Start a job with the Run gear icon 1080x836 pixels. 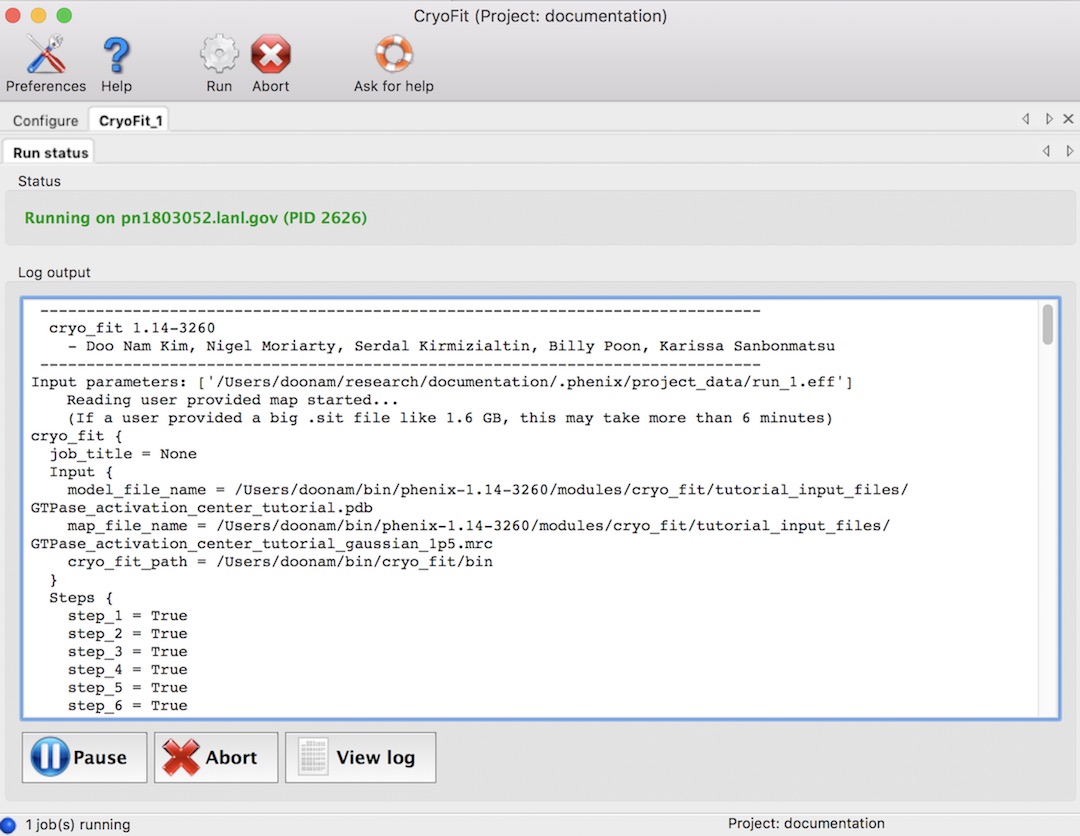(218, 55)
